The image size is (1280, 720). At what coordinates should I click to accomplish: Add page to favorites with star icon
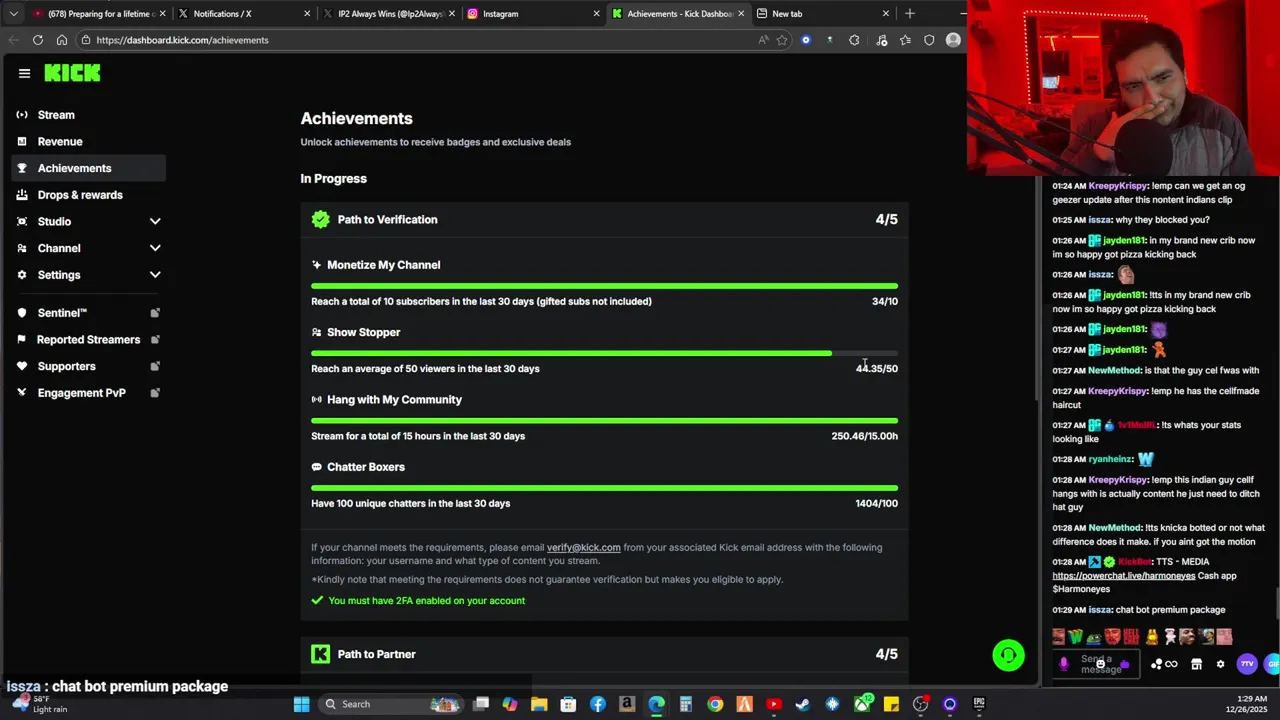pyautogui.click(x=782, y=40)
